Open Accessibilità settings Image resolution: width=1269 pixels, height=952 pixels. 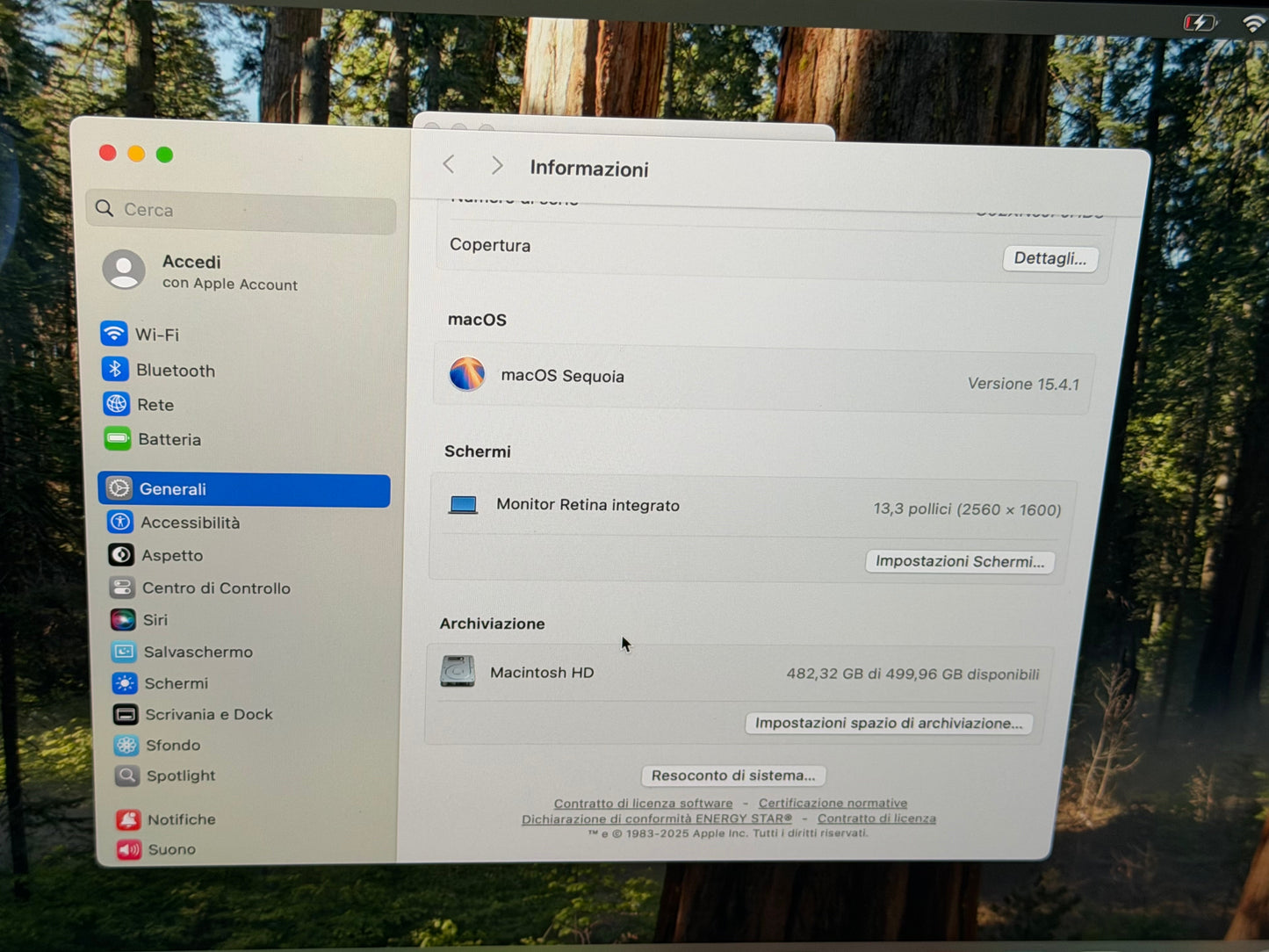pos(174,522)
